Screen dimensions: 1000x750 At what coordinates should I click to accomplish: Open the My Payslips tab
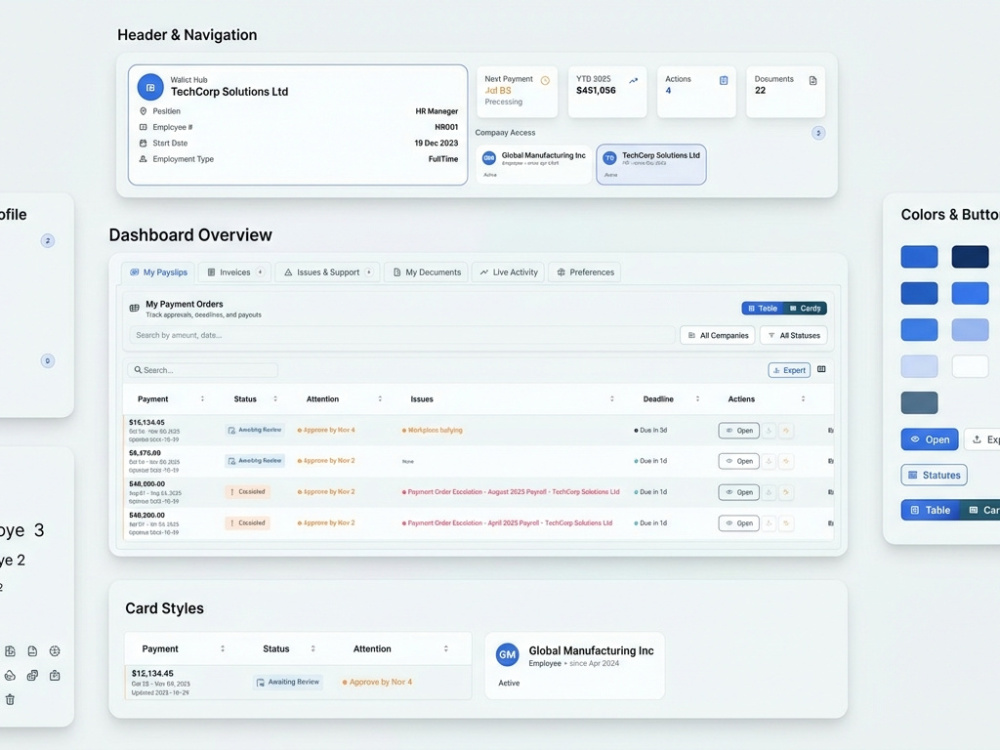click(x=158, y=272)
